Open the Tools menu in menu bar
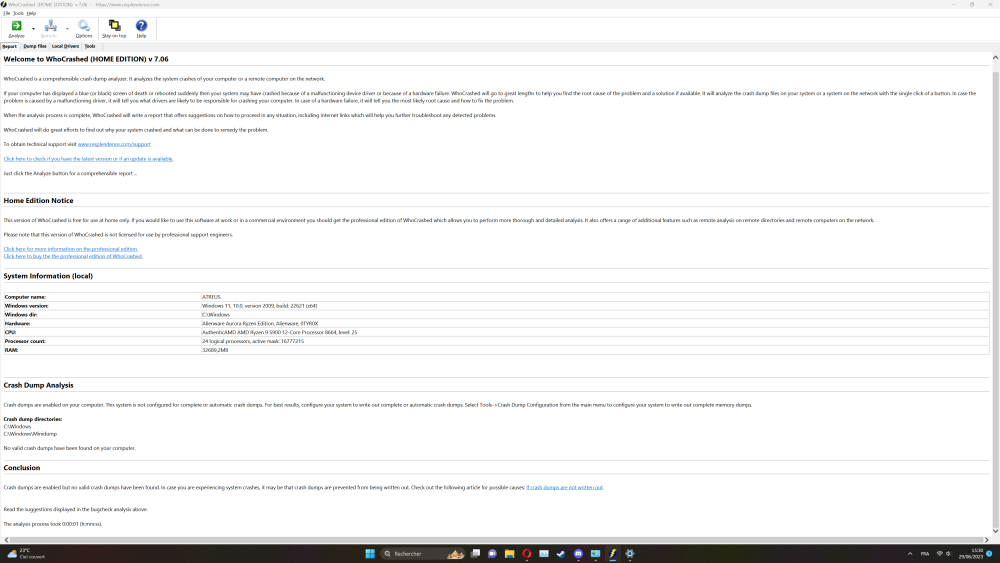The width and height of the screenshot is (1000, 563). pyautogui.click(x=18, y=13)
